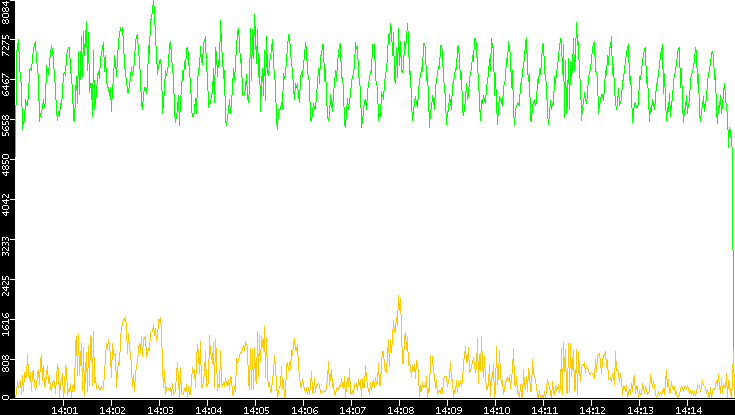Click the 7275 value on vertical axis
735x415 pixels.
pyautogui.click(x=6, y=46)
